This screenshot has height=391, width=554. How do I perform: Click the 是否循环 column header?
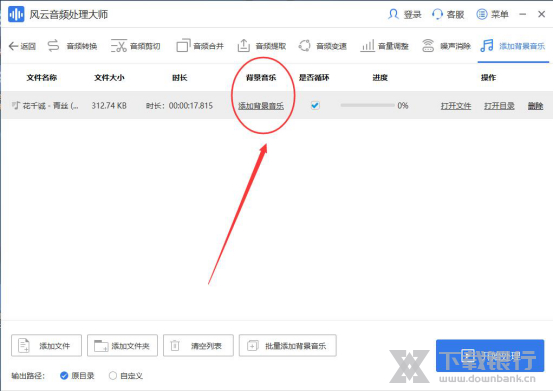tap(314, 77)
